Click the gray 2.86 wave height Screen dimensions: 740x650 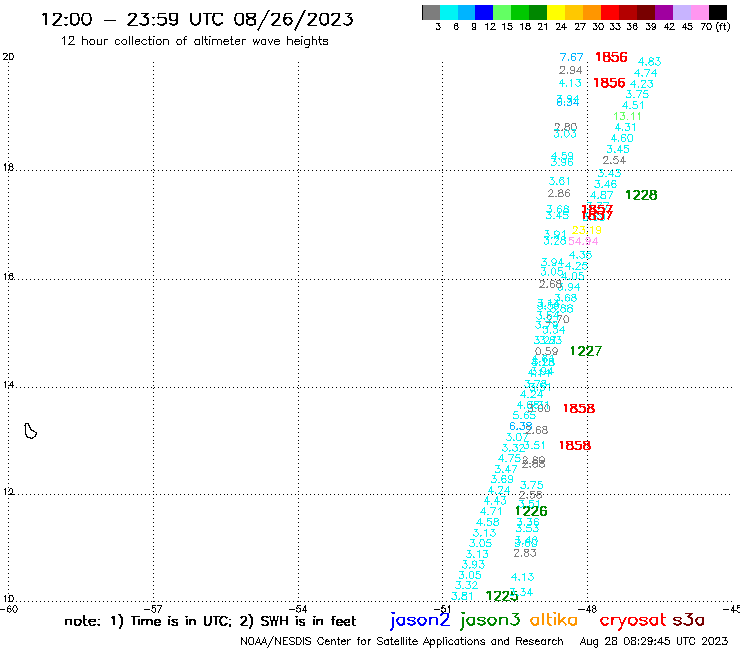(559, 193)
